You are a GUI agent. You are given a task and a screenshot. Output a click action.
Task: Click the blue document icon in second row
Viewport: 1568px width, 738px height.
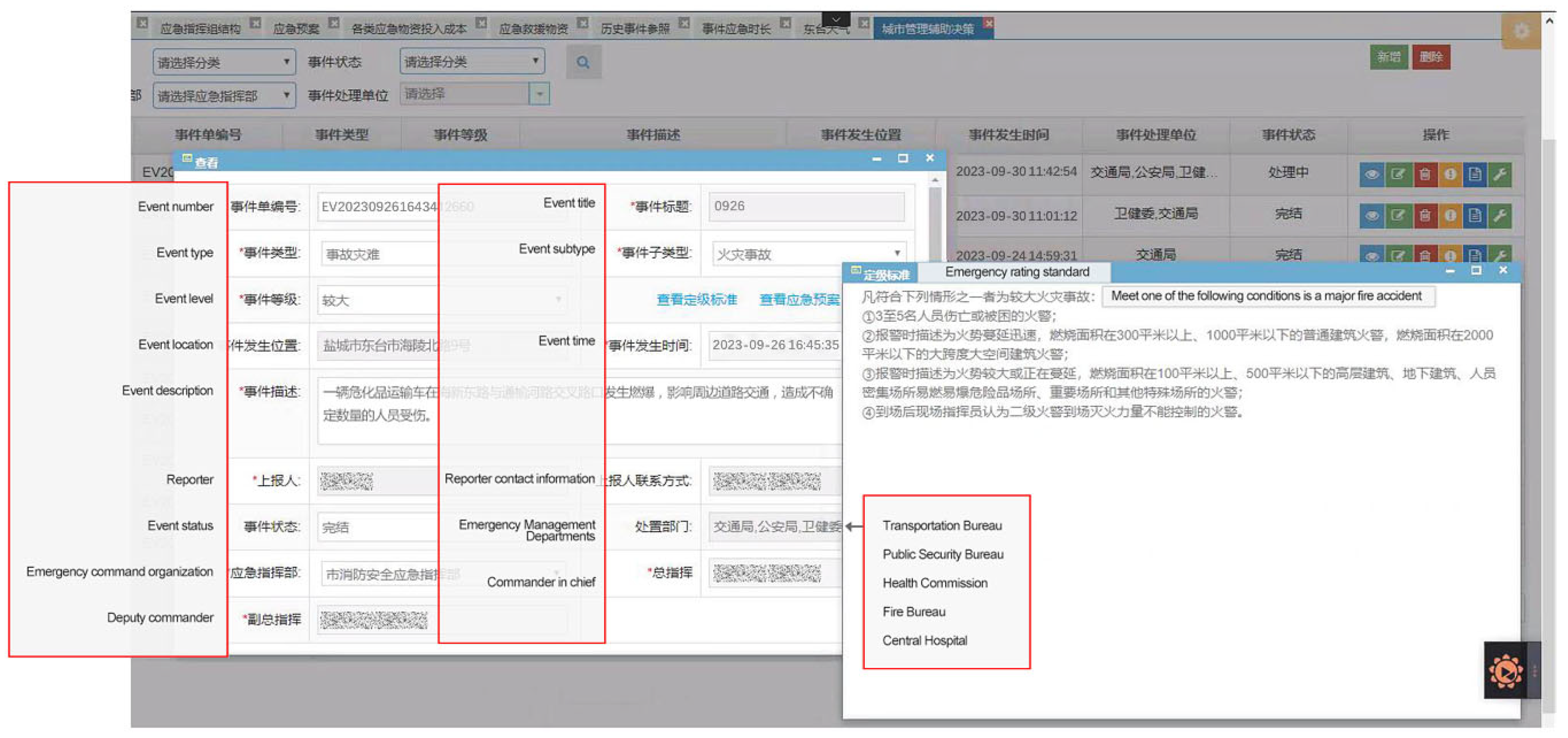pyautogui.click(x=1475, y=215)
